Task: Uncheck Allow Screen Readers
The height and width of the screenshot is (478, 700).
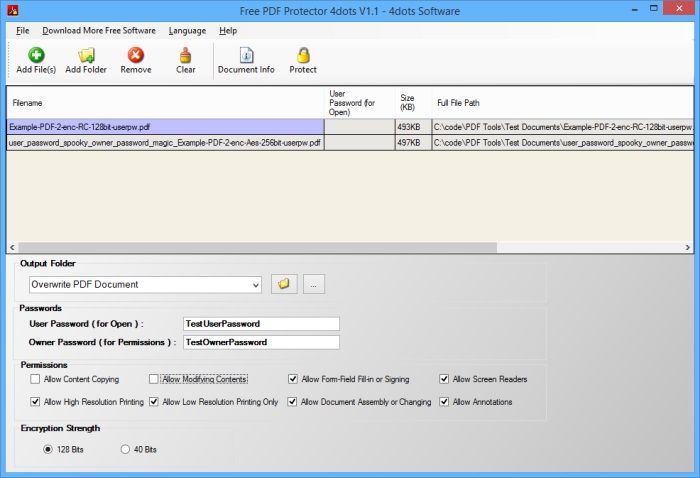Action: tap(444, 379)
